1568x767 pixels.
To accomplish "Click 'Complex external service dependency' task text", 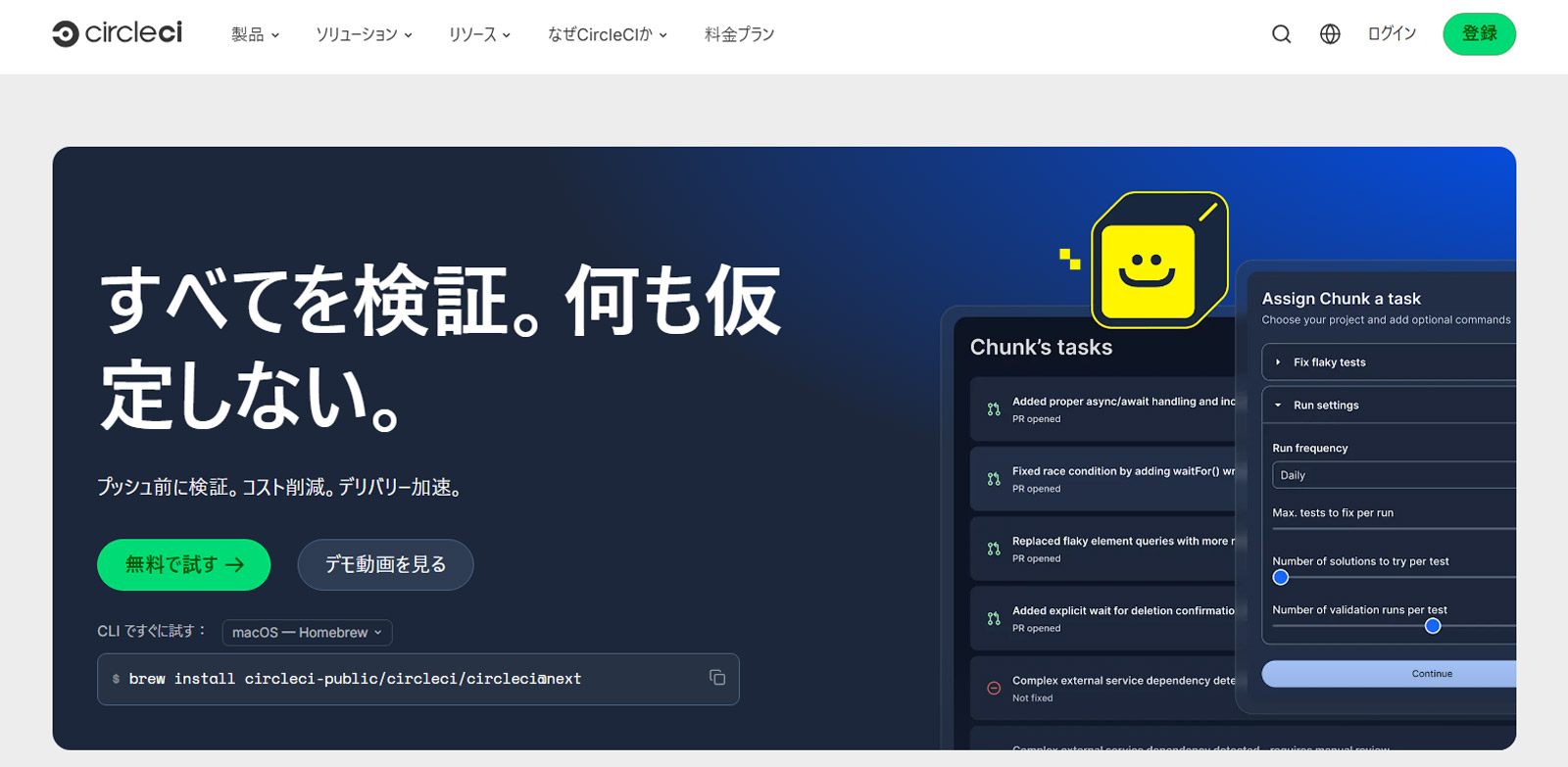I will click(1124, 681).
